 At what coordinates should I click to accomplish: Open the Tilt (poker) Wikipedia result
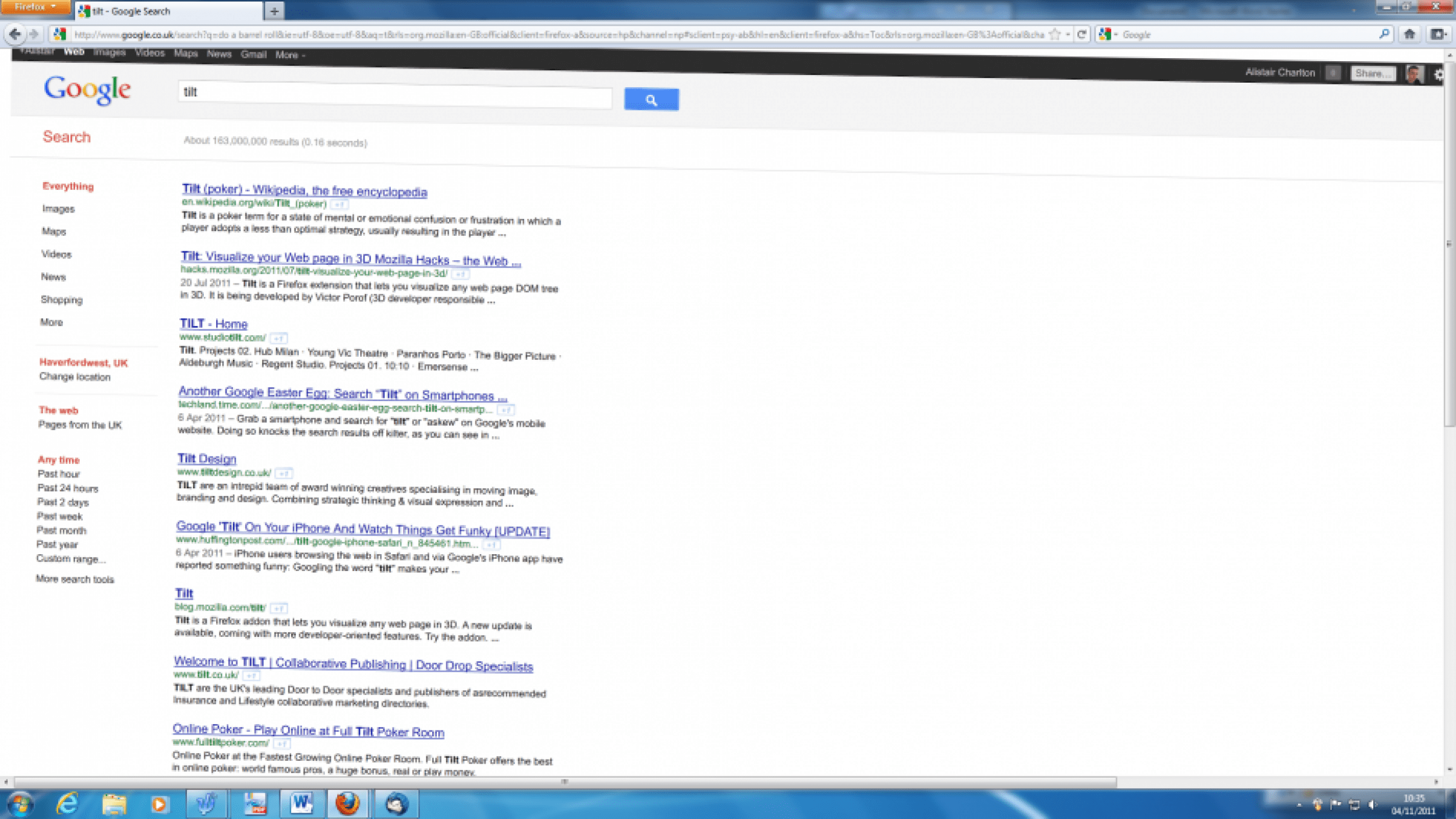pyautogui.click(x=304, y=190)
